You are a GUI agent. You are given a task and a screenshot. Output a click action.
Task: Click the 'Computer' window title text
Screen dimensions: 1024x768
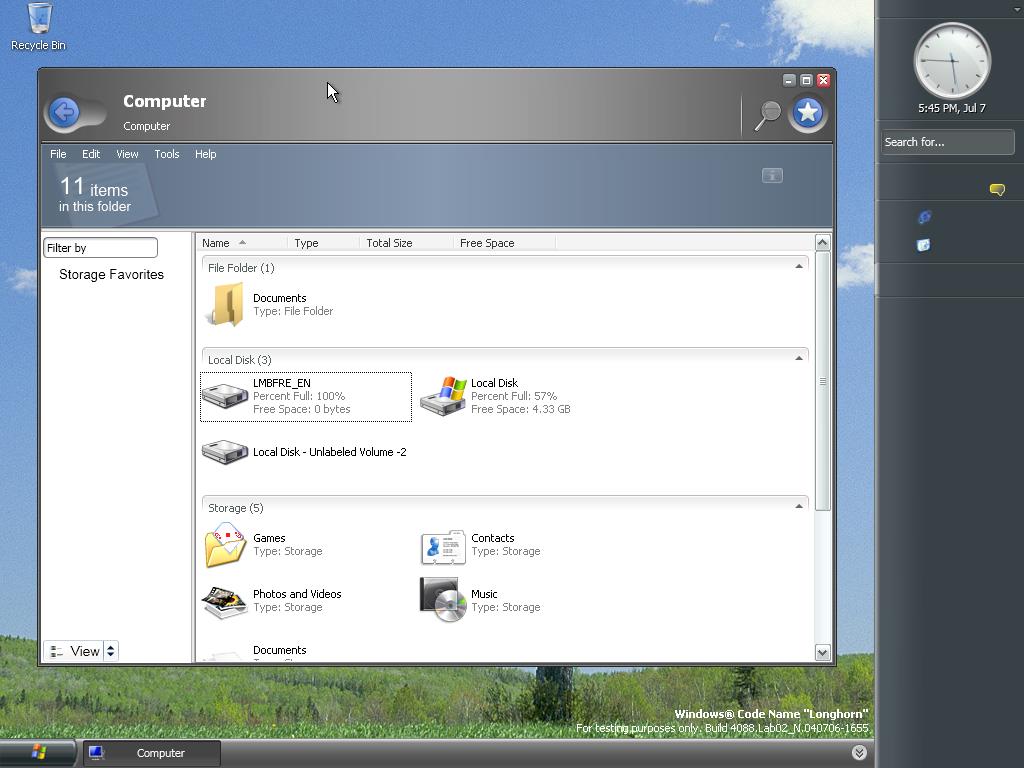[x=165, y=101]
